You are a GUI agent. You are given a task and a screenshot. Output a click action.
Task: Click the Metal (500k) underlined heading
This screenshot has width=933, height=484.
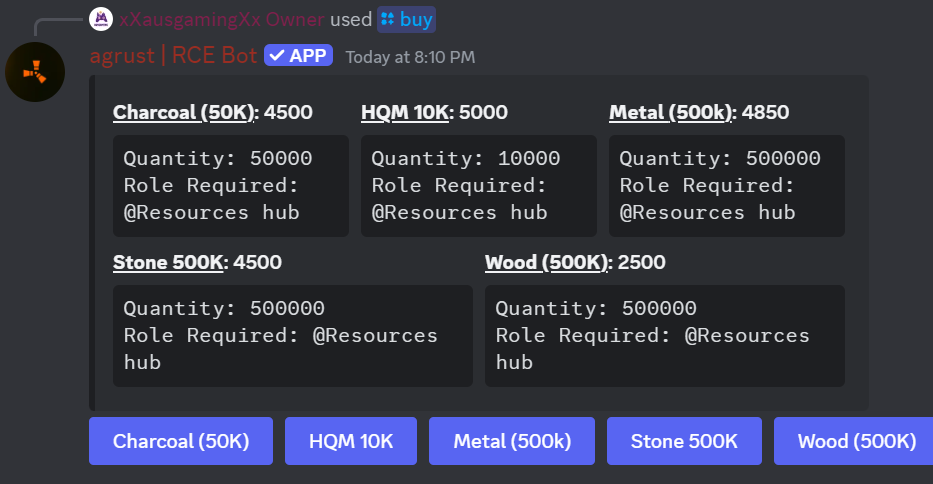tap(672, 112)
